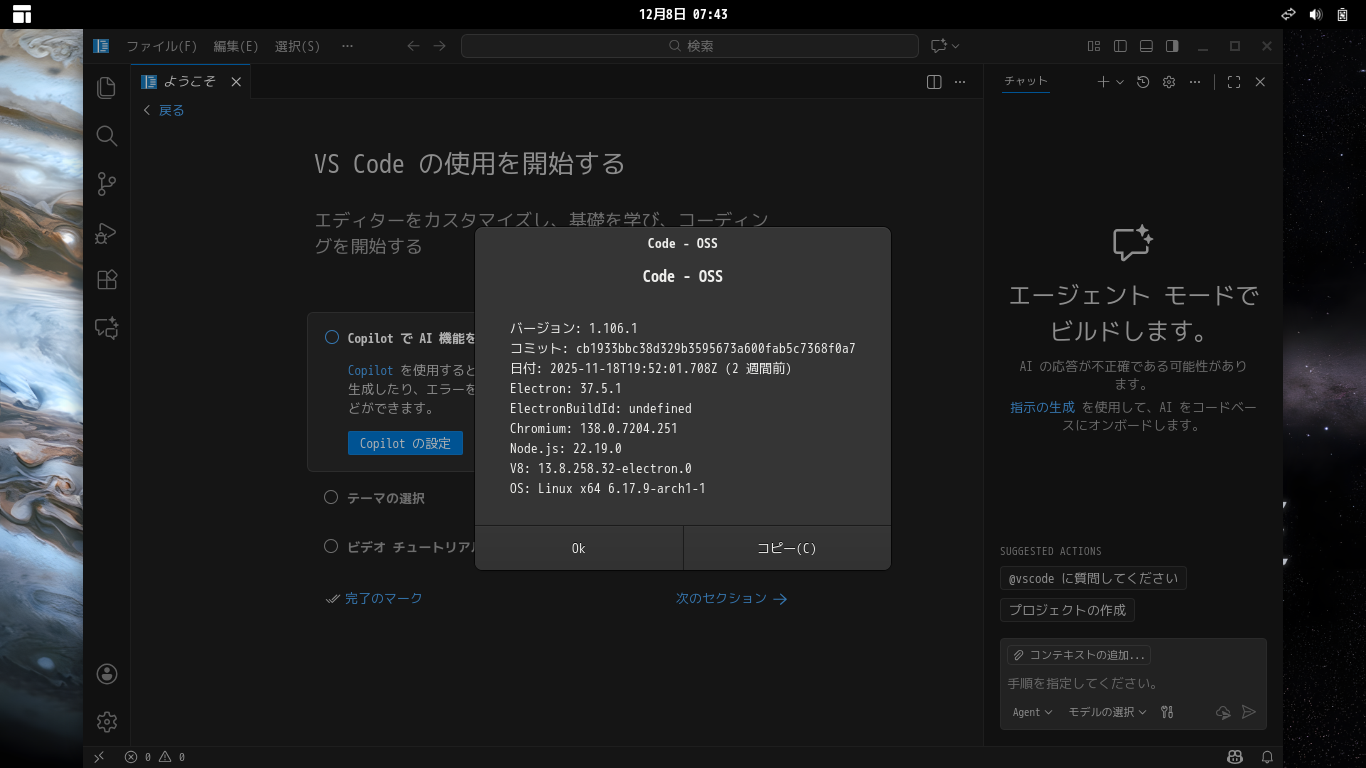Click the Copilot icon in the status bar
Viewport: 1366px width, 768px height.
pos(1234,757)
